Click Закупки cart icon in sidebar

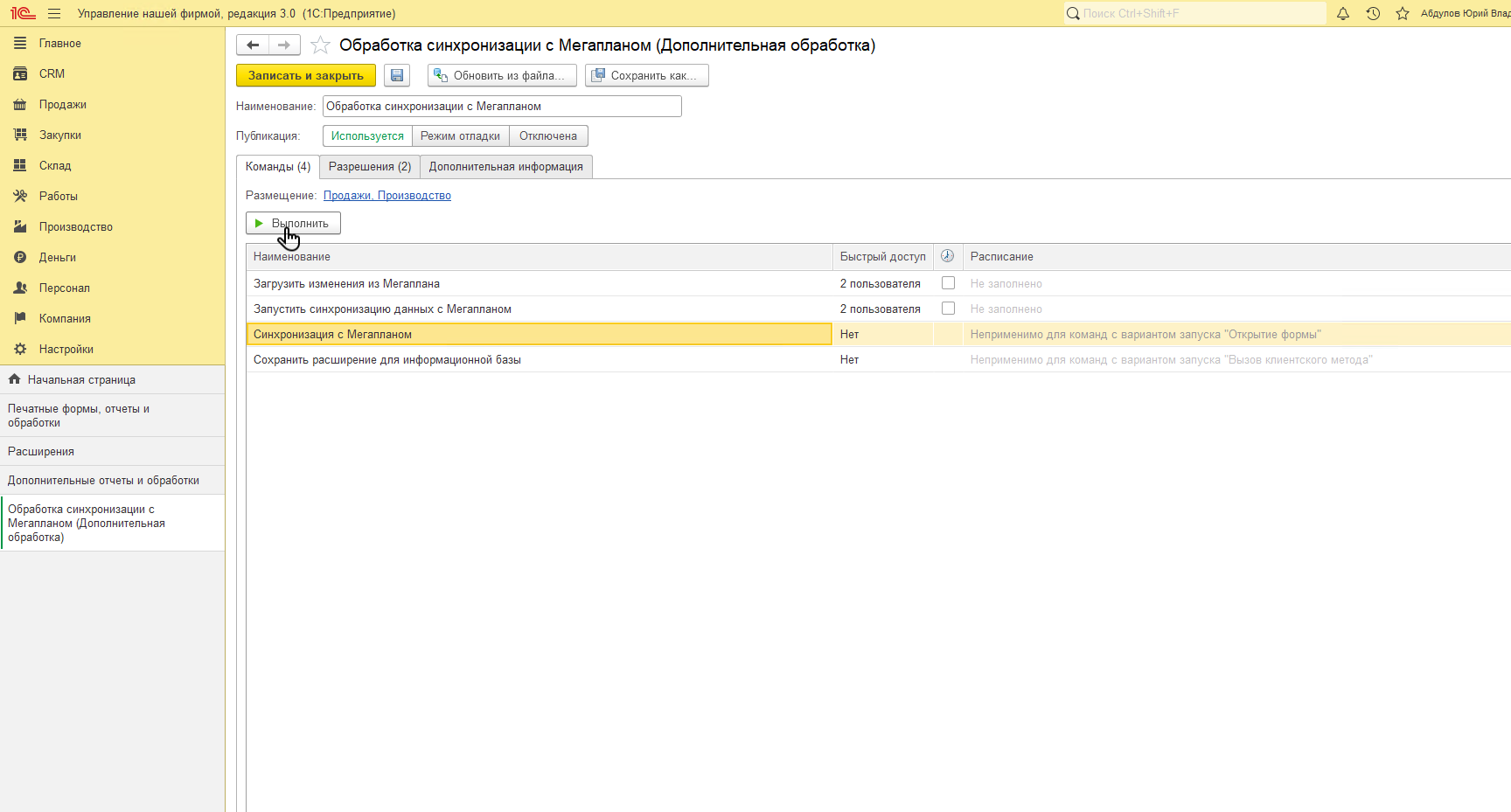(20, 135)
